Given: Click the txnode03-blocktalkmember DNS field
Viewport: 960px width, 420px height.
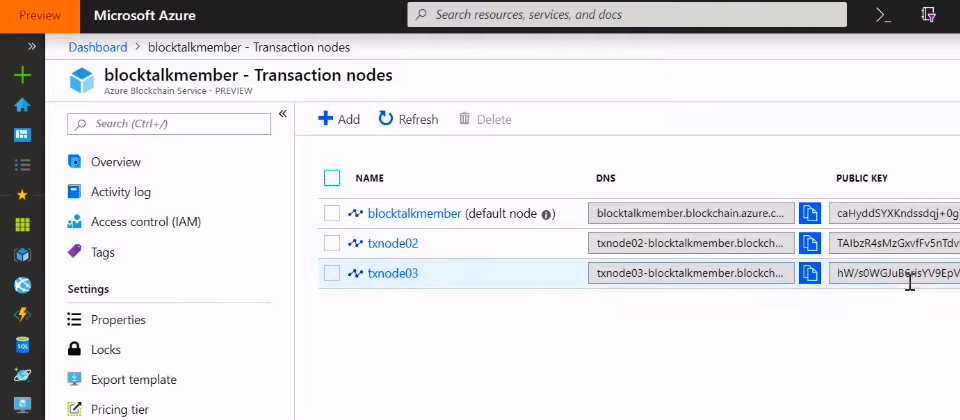Looking at the screenshot, I should pyautogui.click(x=691, y=273).
